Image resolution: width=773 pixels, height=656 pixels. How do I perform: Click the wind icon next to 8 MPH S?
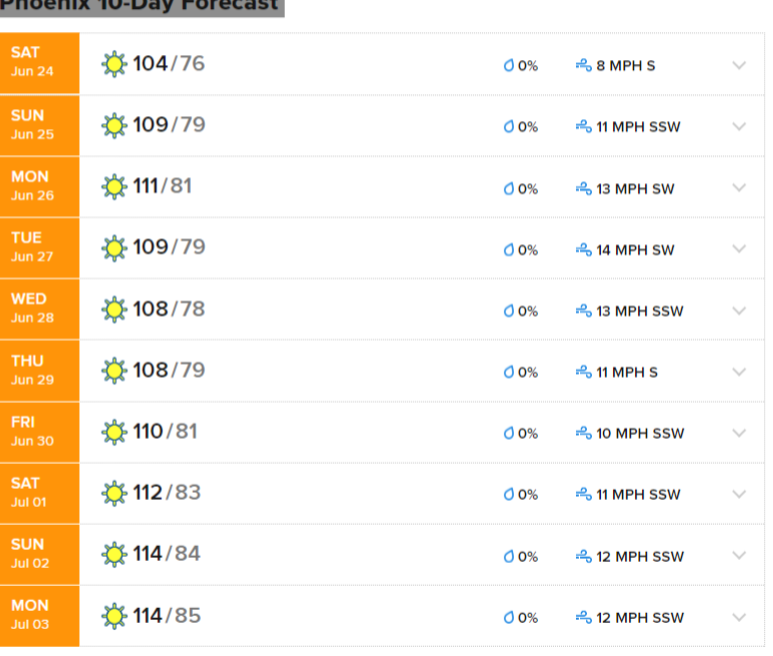pos(584,66)
